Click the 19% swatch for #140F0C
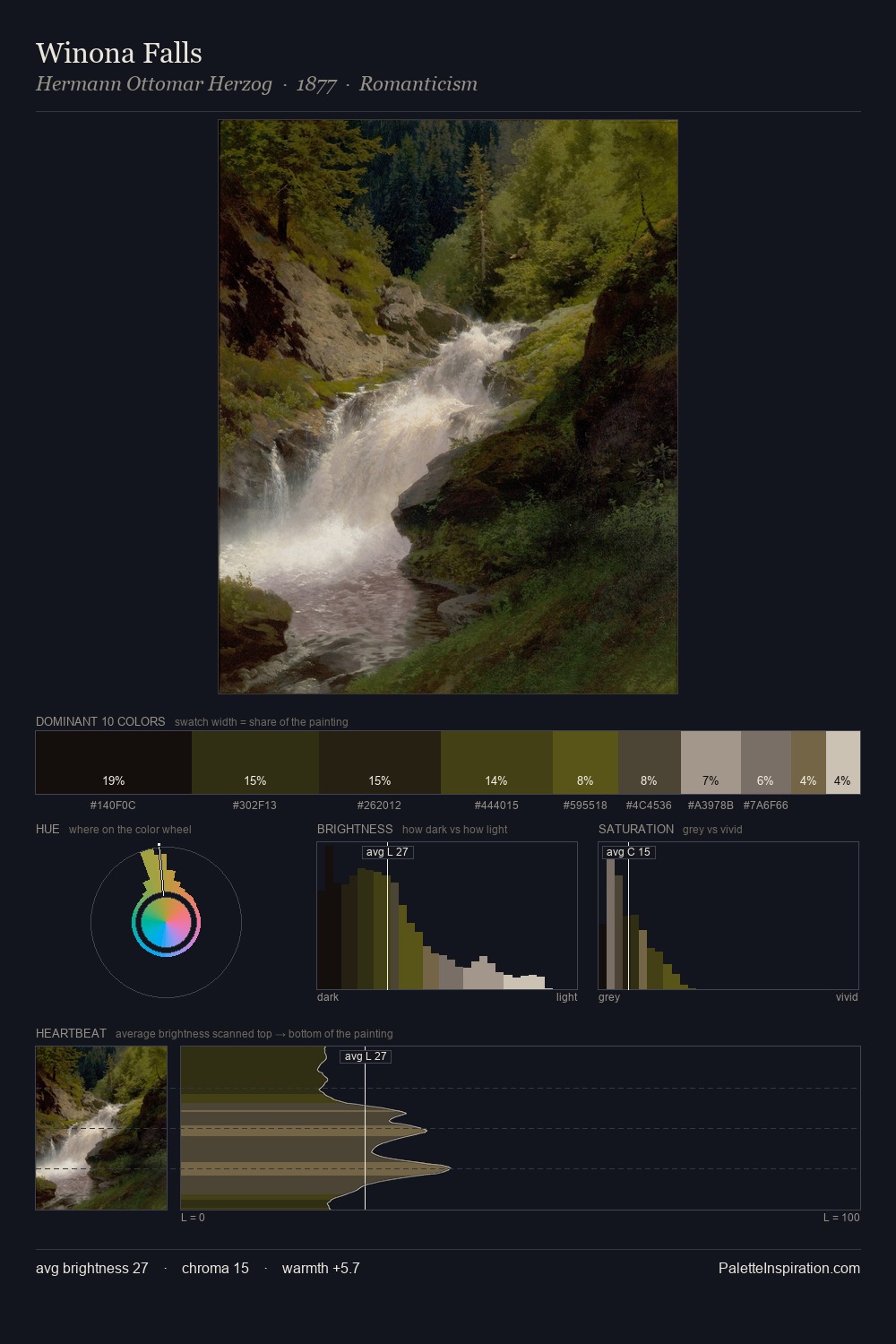The image size is (896, 1344). (x=114, y=762)
